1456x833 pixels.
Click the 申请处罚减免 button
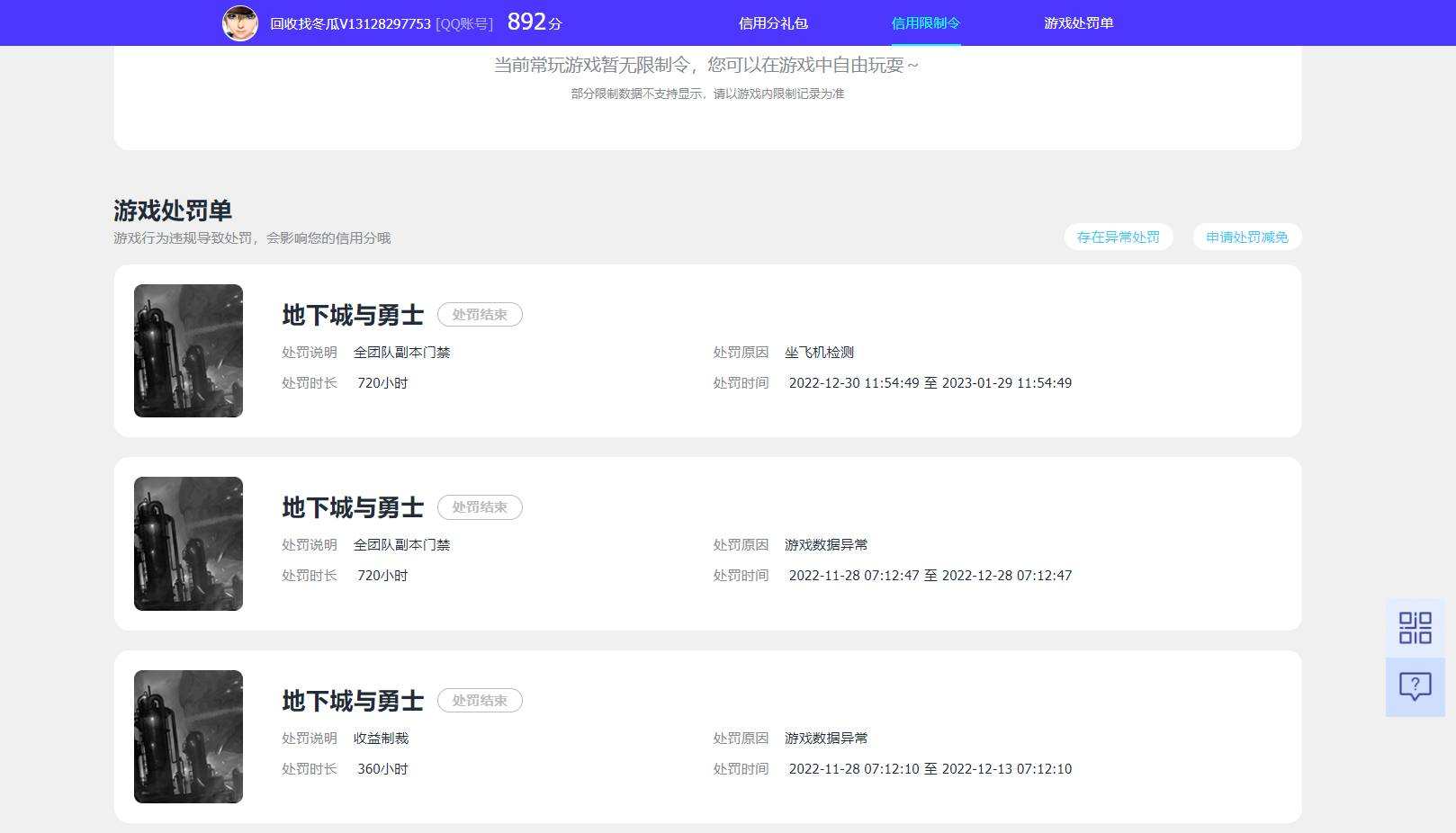pyautogui.click(x=1247, y=237)
